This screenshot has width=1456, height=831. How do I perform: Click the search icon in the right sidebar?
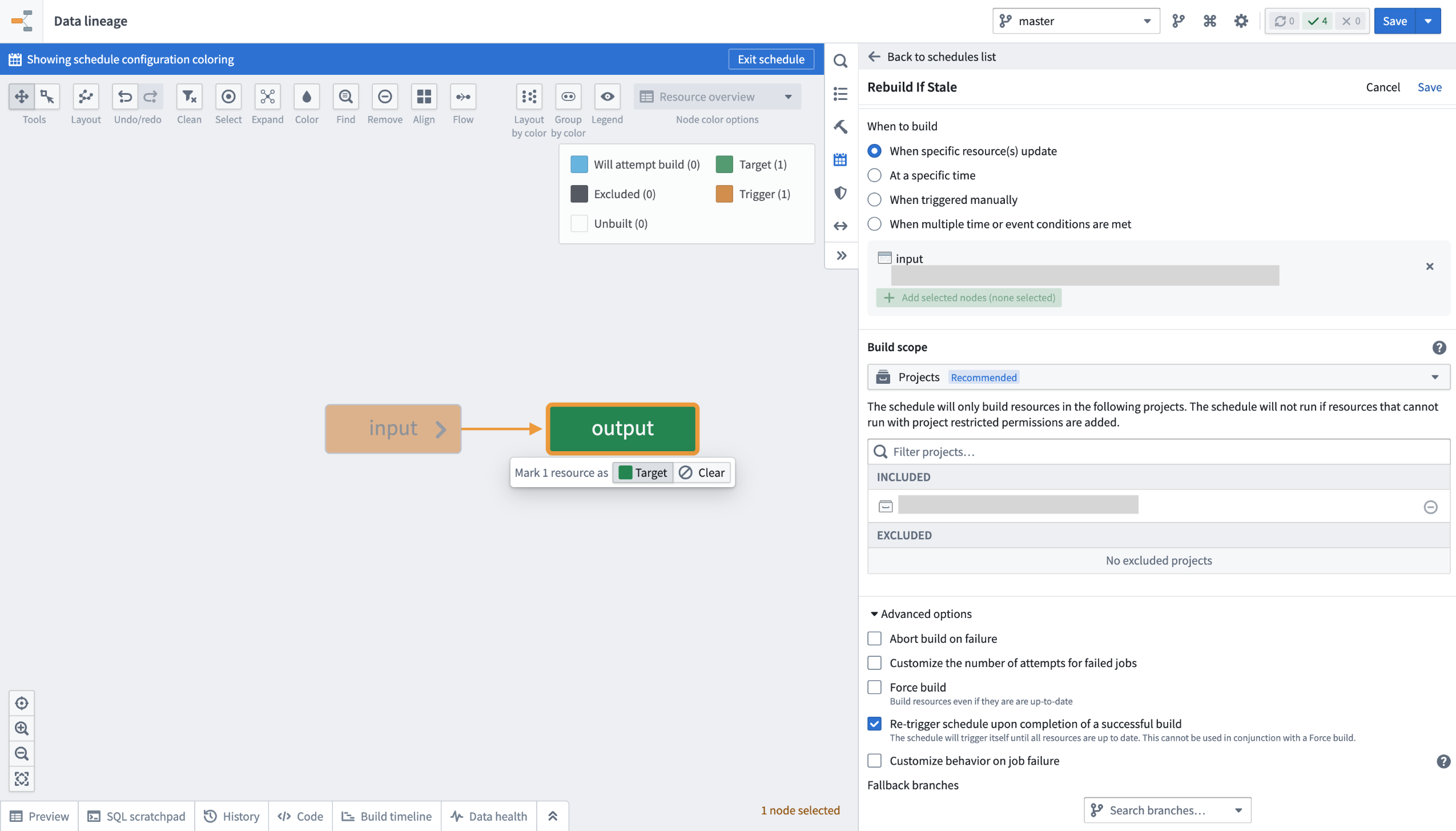pos(840,61)
